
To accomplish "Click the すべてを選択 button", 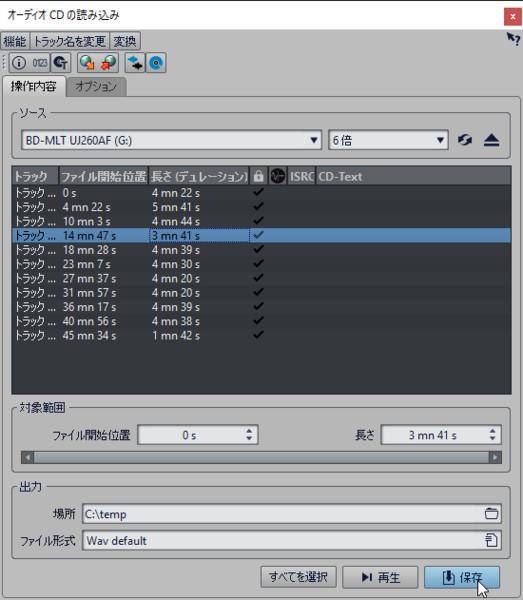I will (x=298, y=577).
